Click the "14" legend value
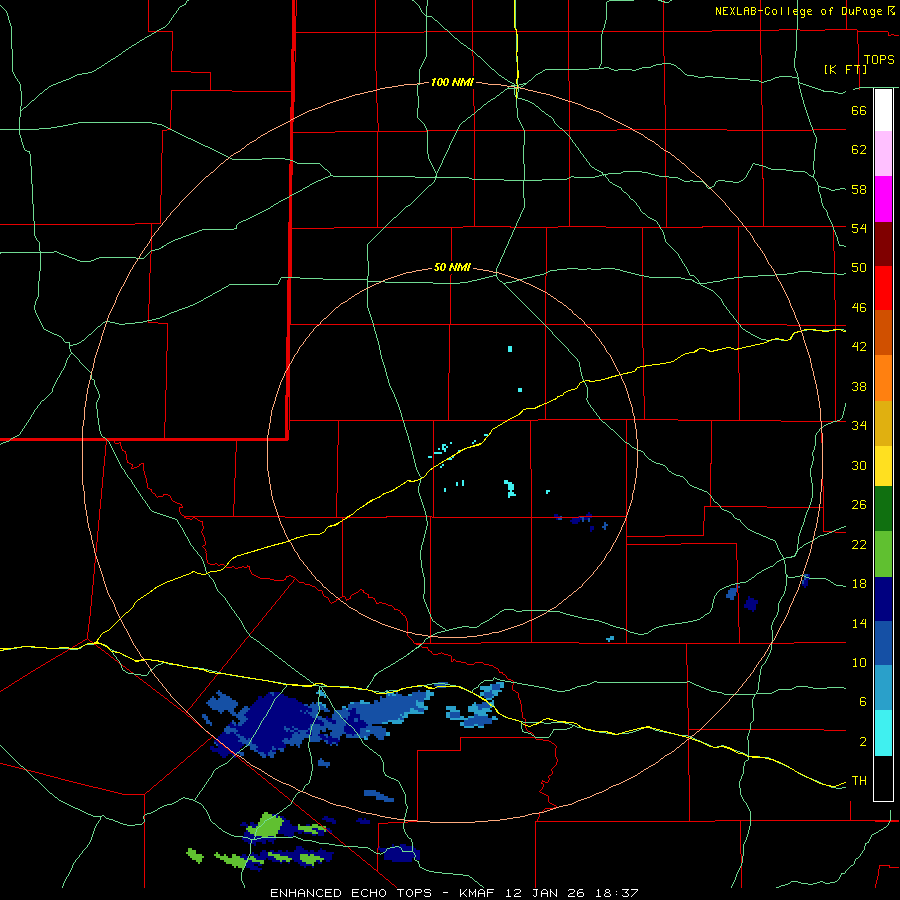This screenshot has height=900, width=900. click(859, 623)
